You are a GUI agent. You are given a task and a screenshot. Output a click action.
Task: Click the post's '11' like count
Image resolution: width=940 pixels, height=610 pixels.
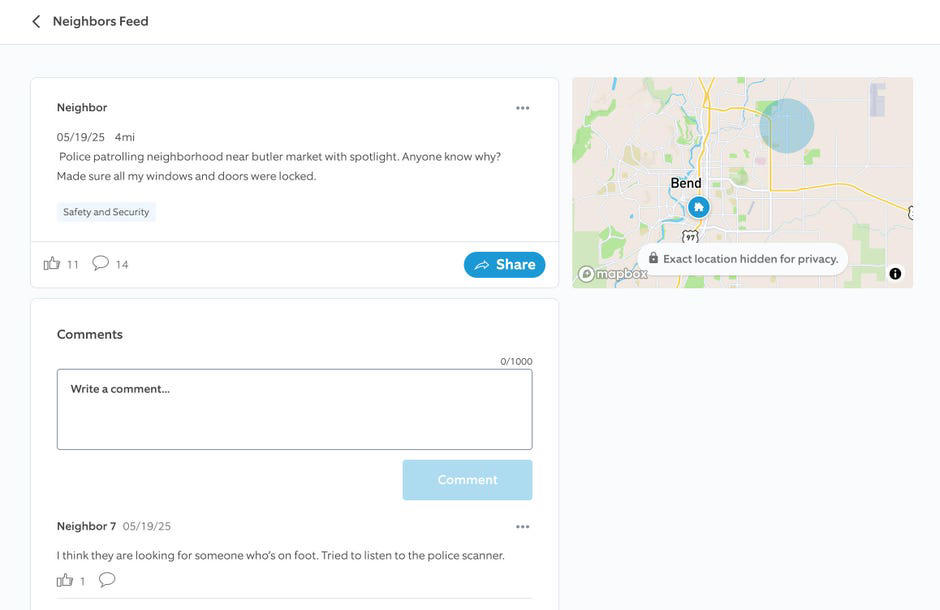(73, 264)
